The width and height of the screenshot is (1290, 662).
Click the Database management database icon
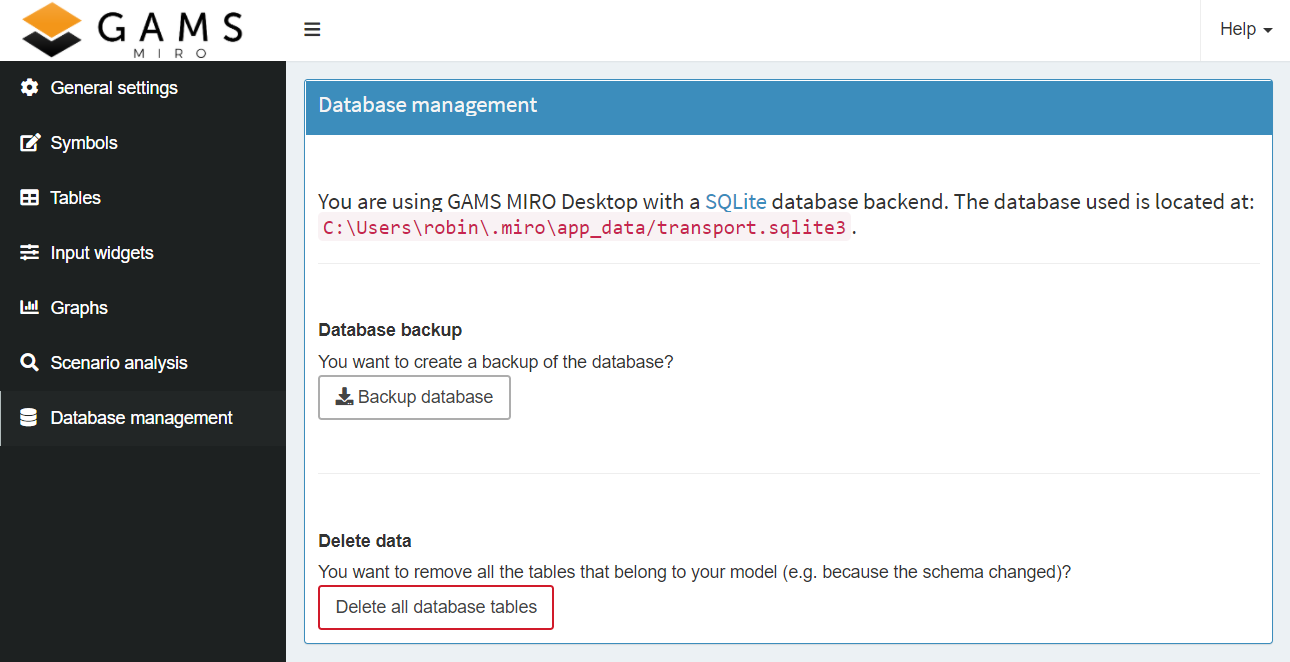click(29, 417)
